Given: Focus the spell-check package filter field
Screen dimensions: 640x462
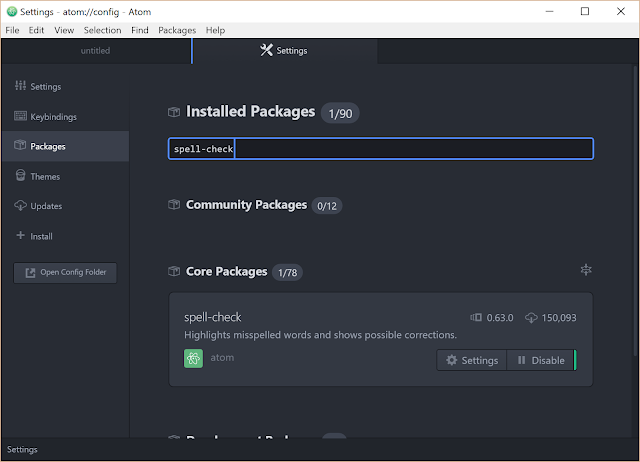Looking at the screenshot, I should (x=381, y=149).
